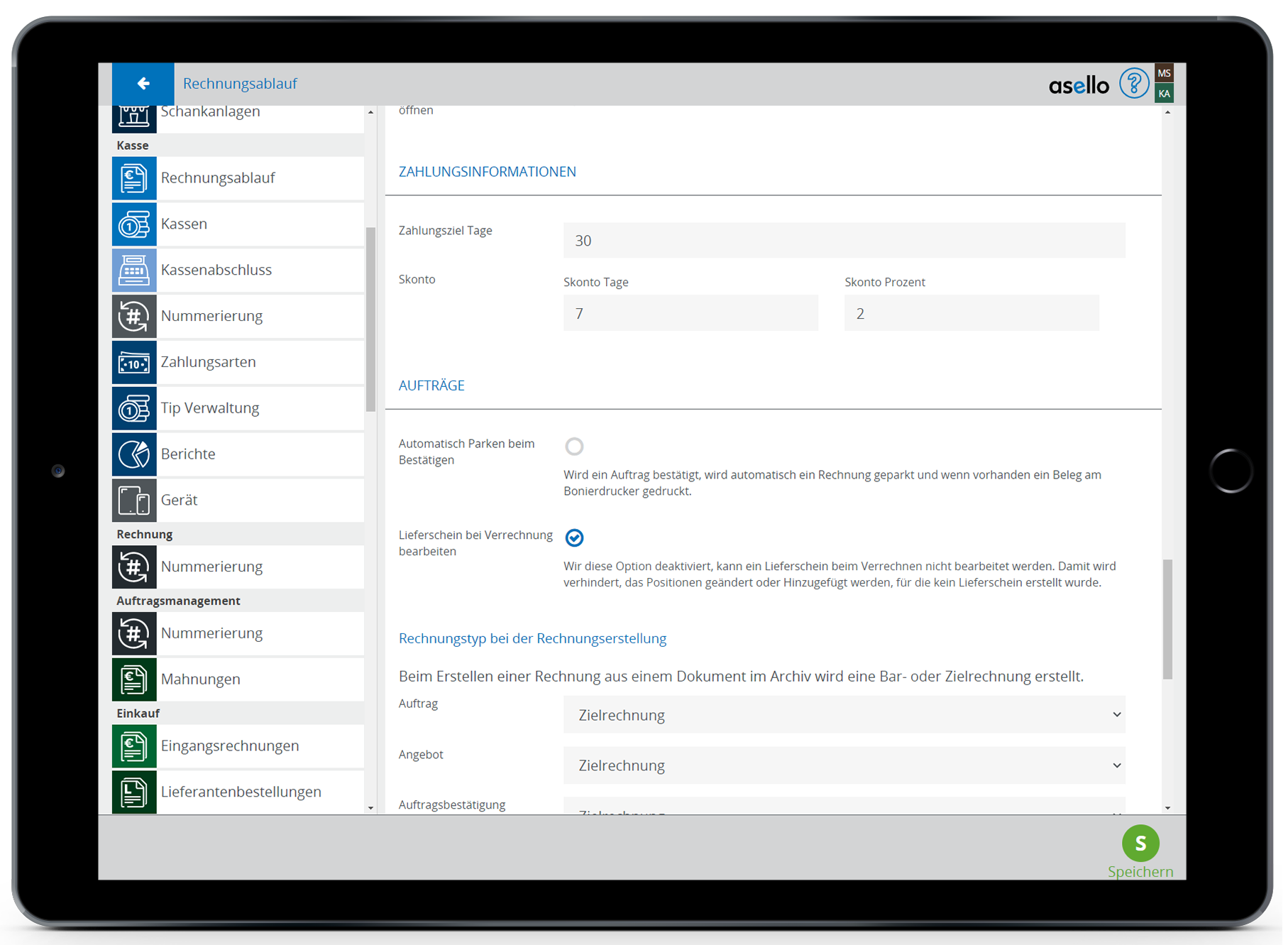Open the Berichte pie chart icon

[134, 454]
